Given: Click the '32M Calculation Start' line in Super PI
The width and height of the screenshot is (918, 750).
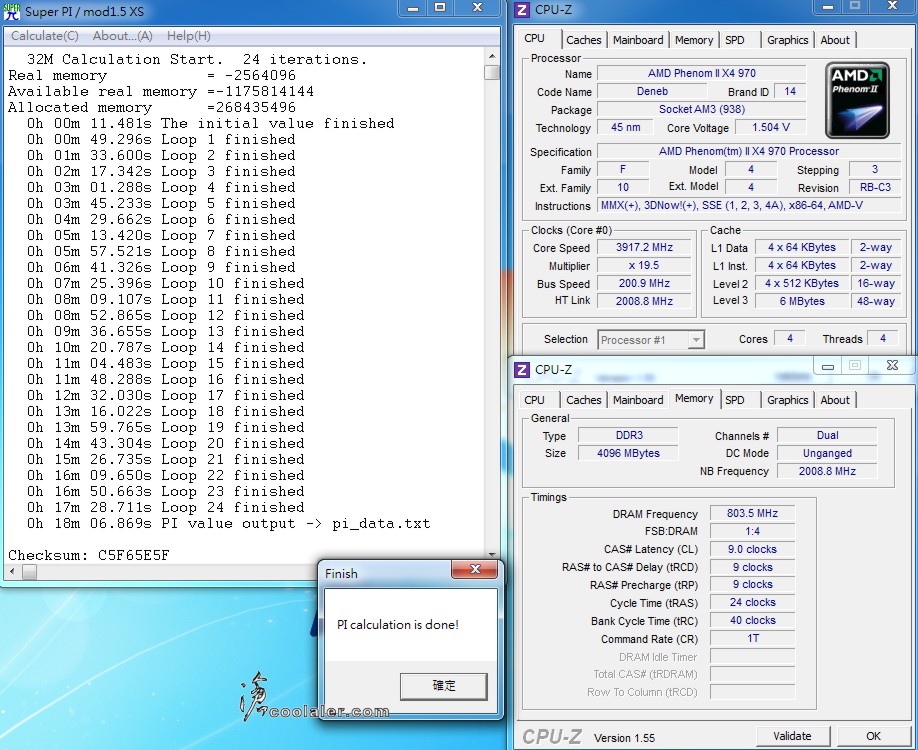Looking at the screenshot, I should point(197,59).
